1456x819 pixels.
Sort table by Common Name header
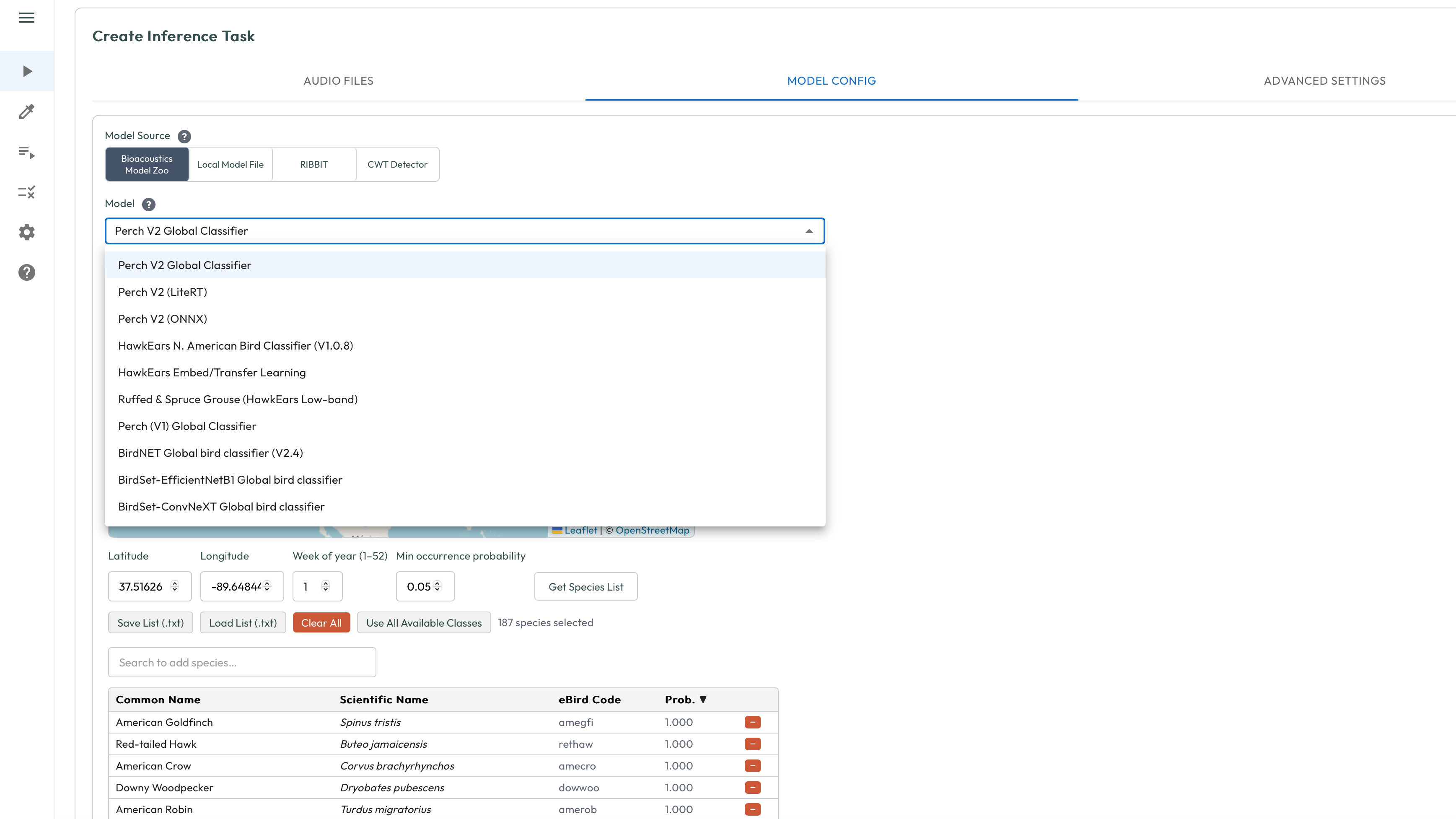(158, 700)
